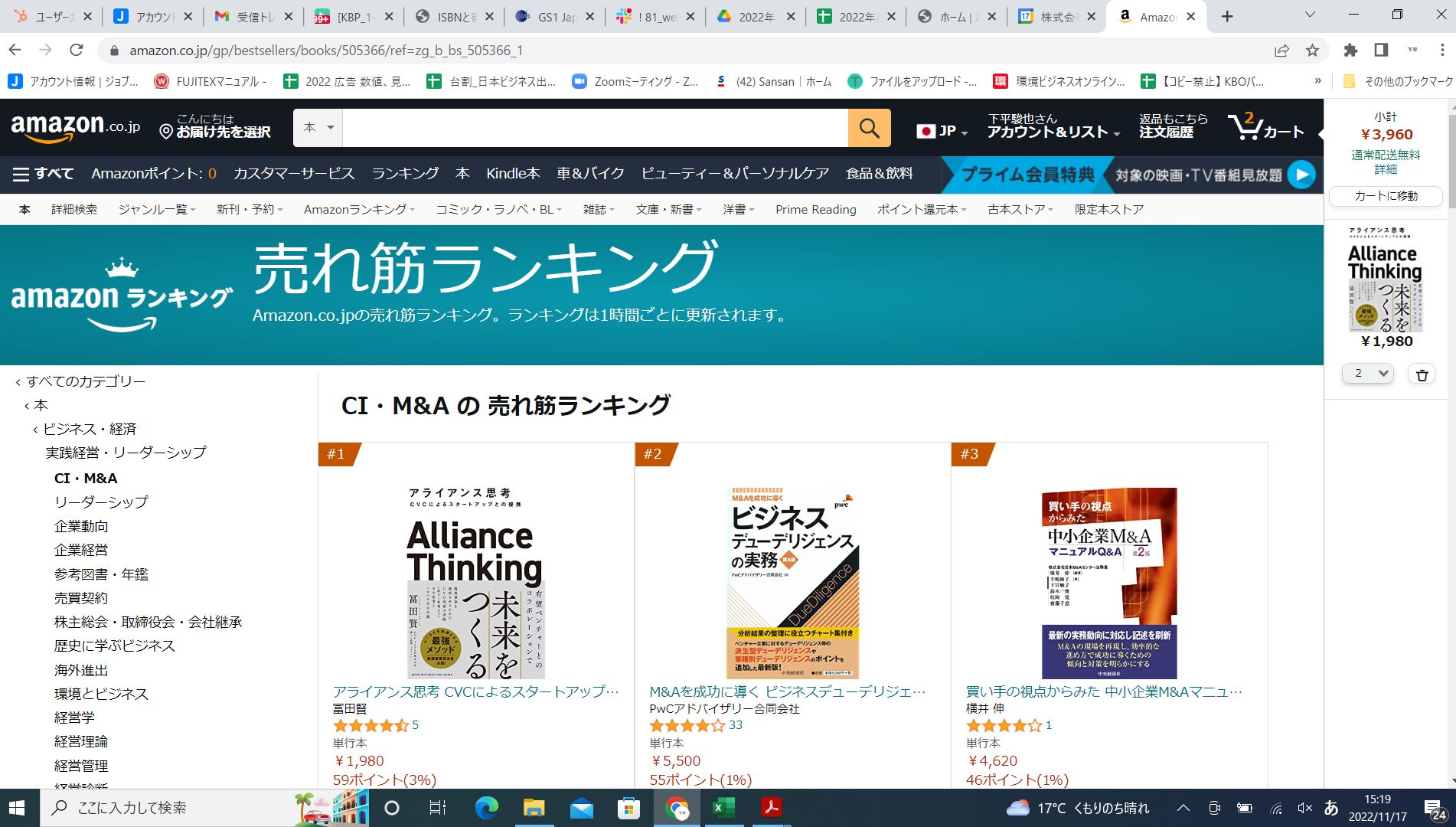Delete cart item with trash icon

tap(1422, 374)
